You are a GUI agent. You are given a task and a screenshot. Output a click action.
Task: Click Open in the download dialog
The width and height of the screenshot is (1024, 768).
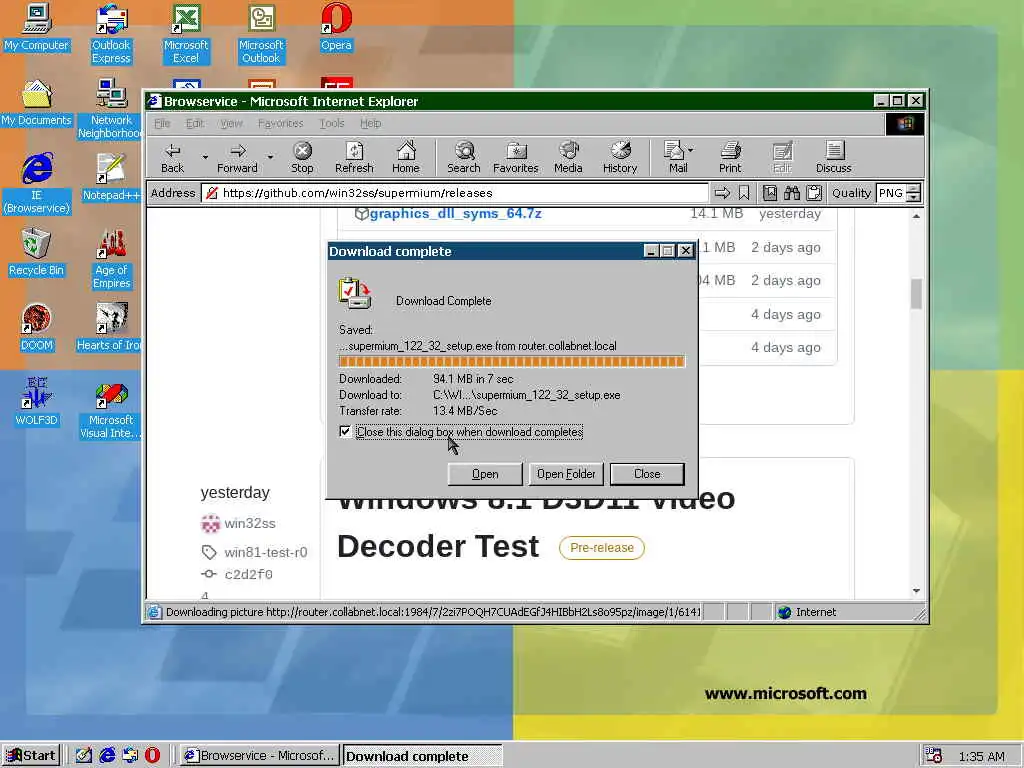click(x=485, y=474)
